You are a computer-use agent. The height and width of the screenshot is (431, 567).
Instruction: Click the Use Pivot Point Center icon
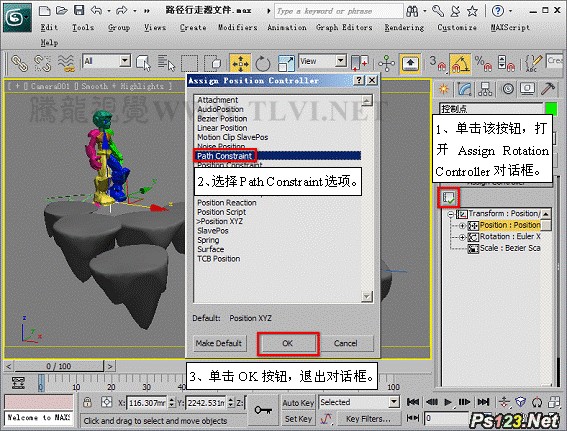pyautogui.click(x=359, y=63)
